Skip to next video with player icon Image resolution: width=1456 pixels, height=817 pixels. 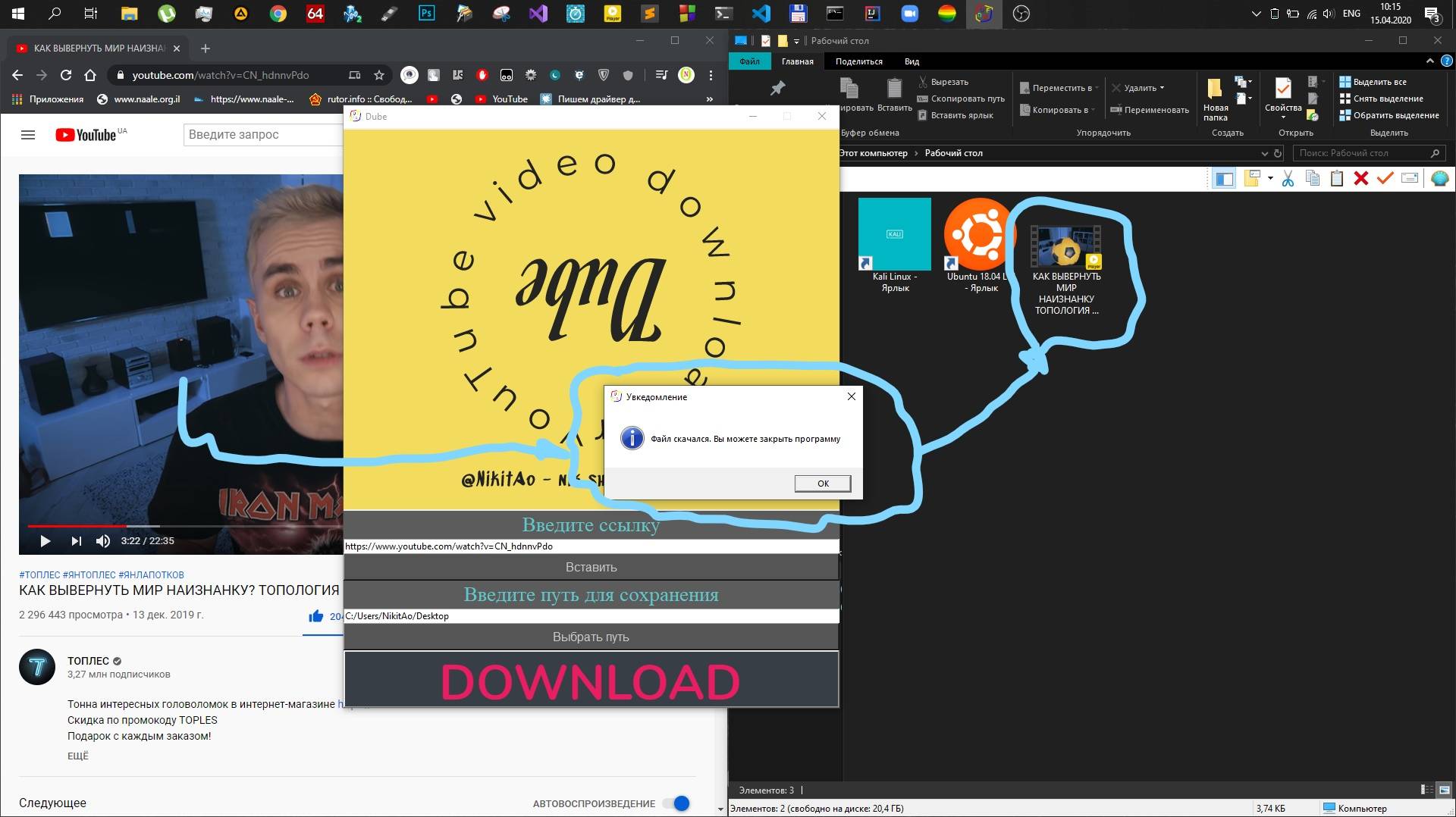[x=76, y=540]
